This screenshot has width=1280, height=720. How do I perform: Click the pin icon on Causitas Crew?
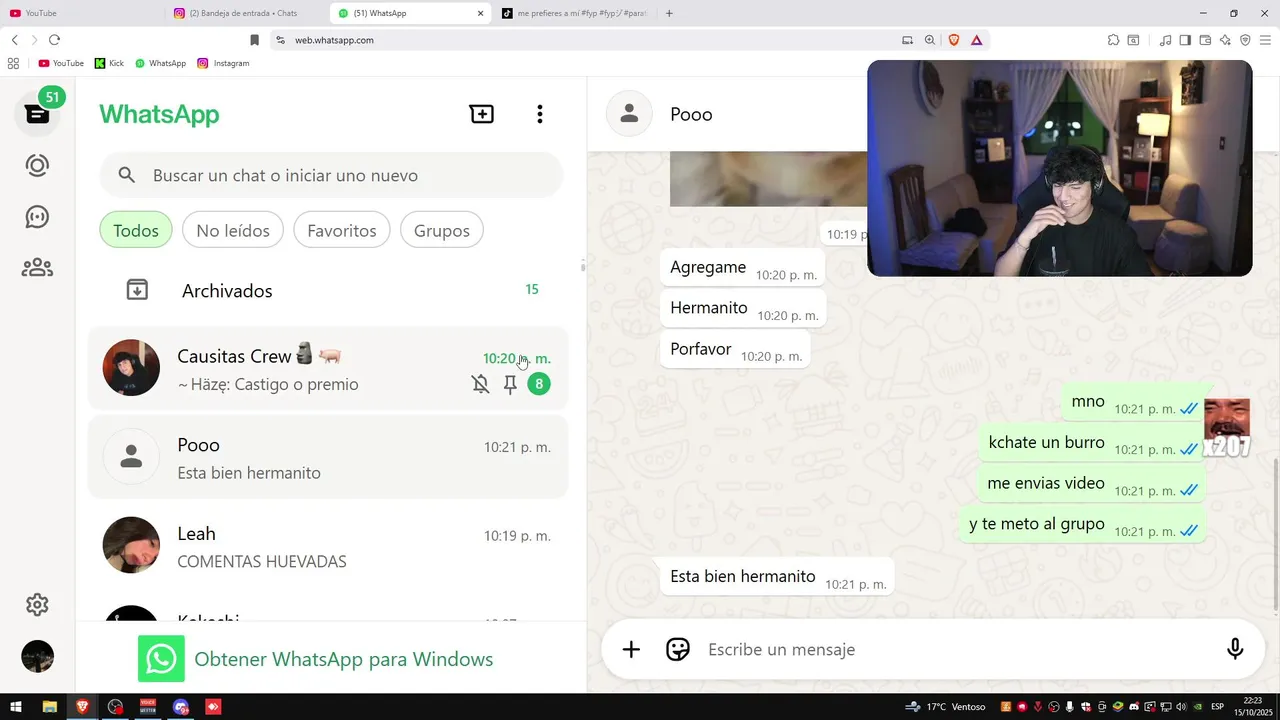click(x=510, y=384)
